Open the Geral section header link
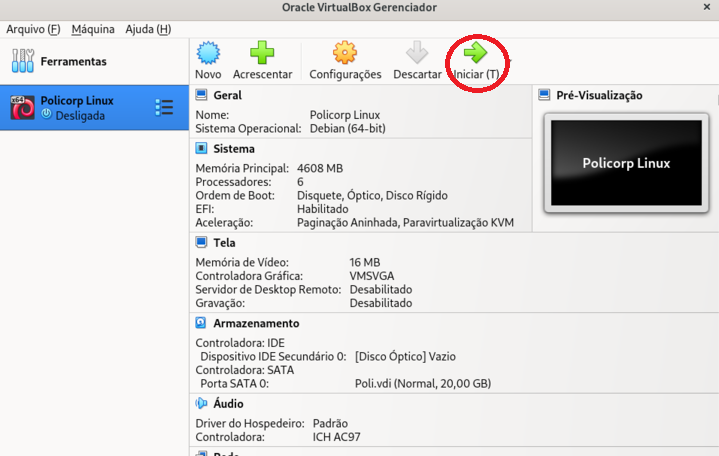 click(227, 95)
